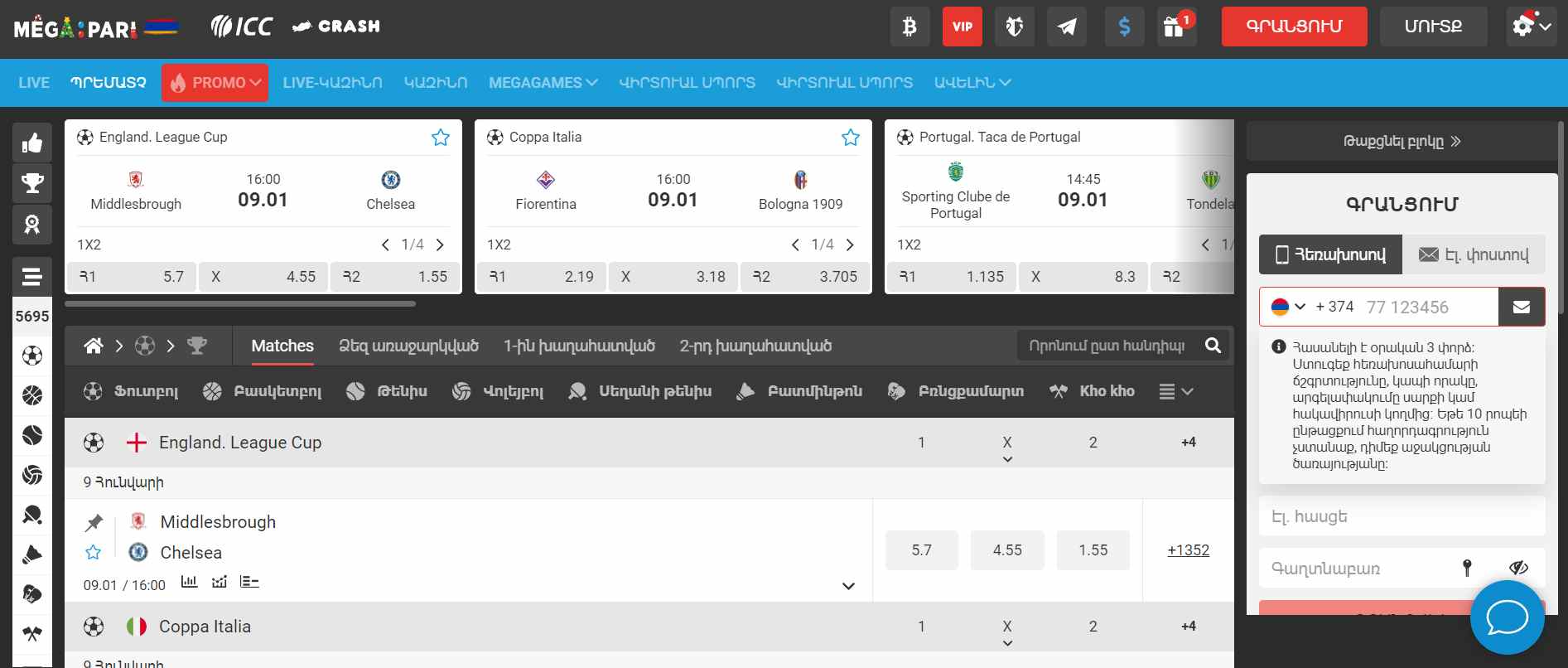Open +1352 more markets link
This screenshot has width=1568, height=668.
[1188, 550]
